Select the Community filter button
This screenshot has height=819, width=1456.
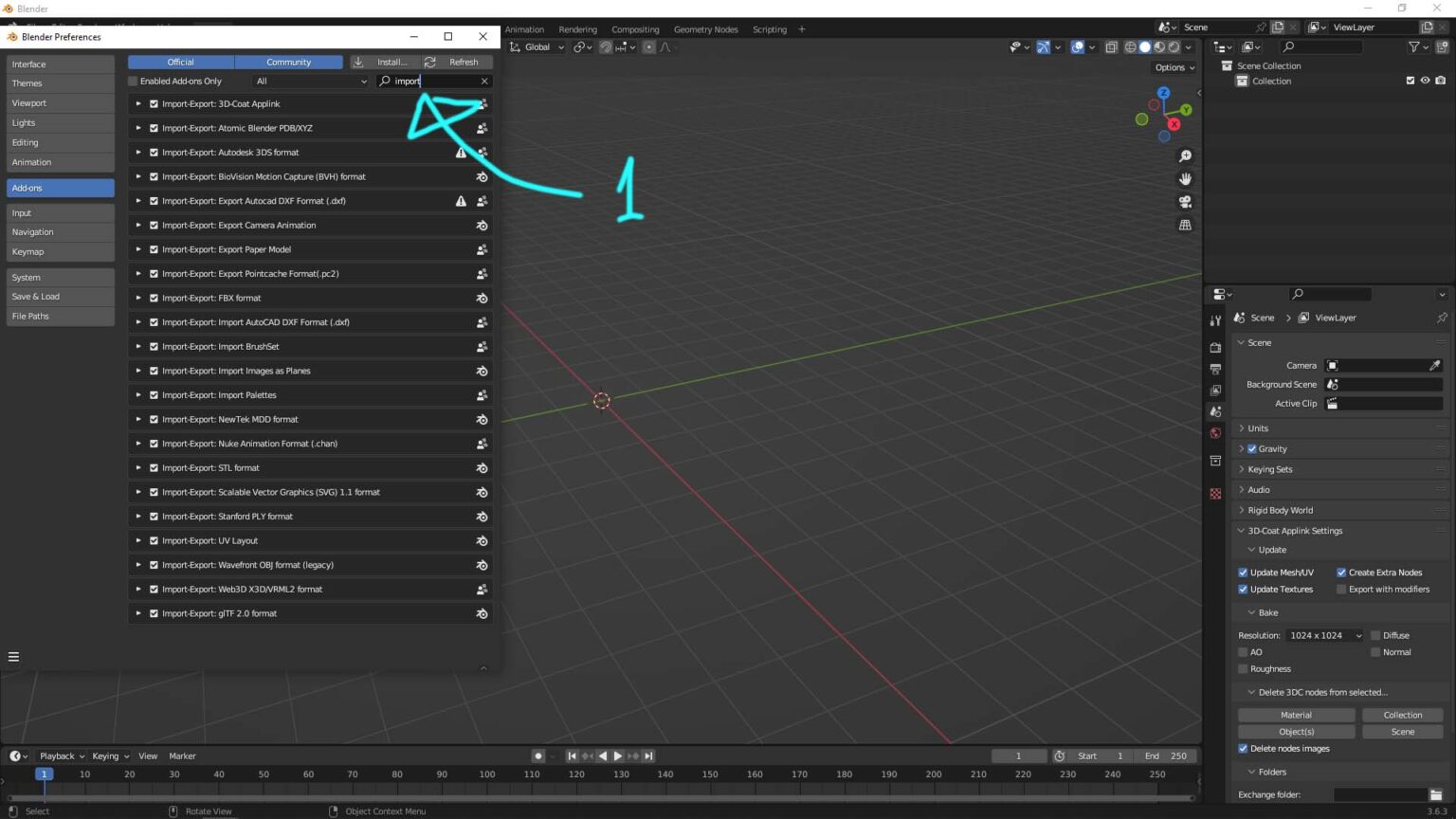coord(288,62)
